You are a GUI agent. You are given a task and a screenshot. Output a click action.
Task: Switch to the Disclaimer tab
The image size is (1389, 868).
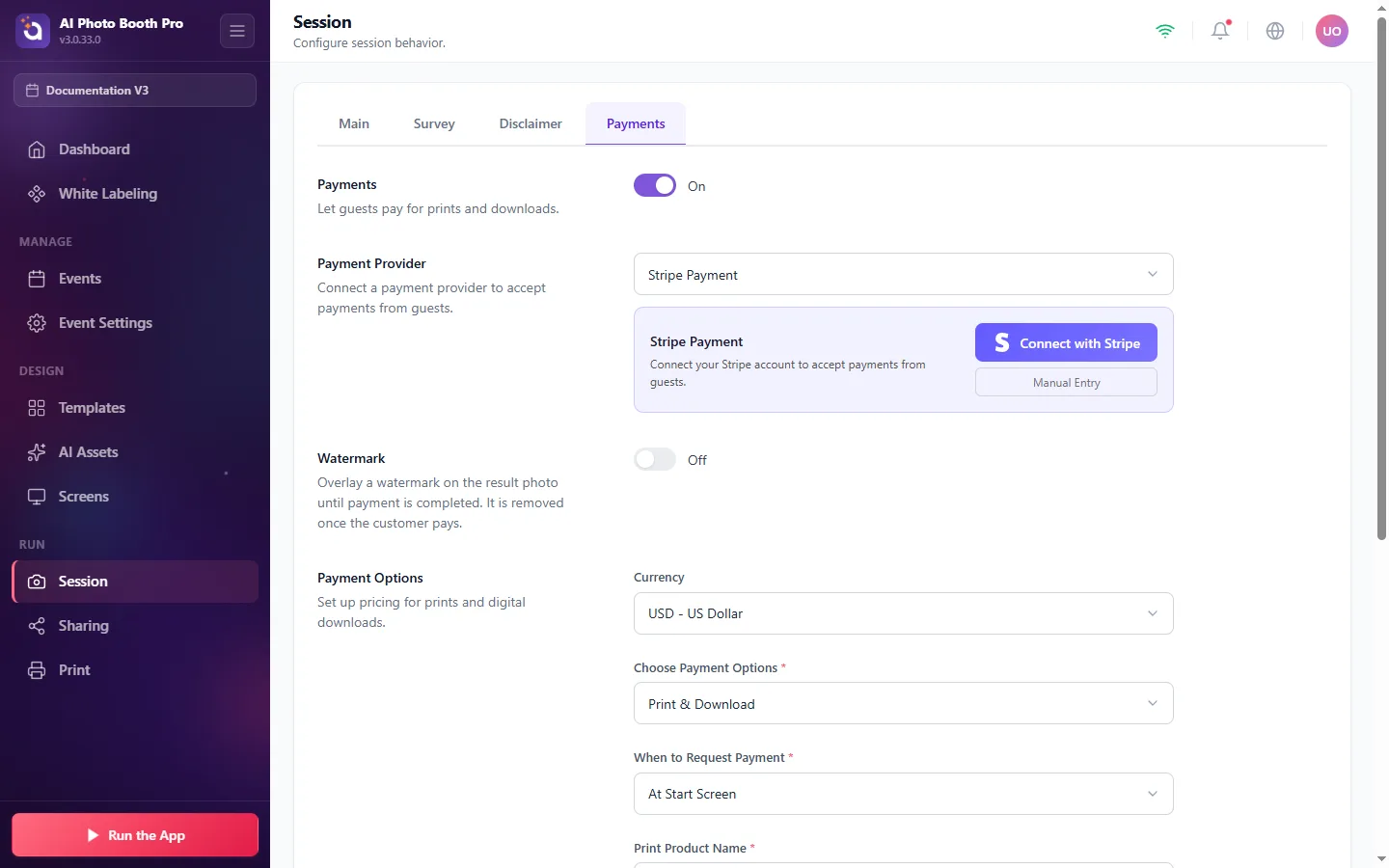(x=531, y=123)
